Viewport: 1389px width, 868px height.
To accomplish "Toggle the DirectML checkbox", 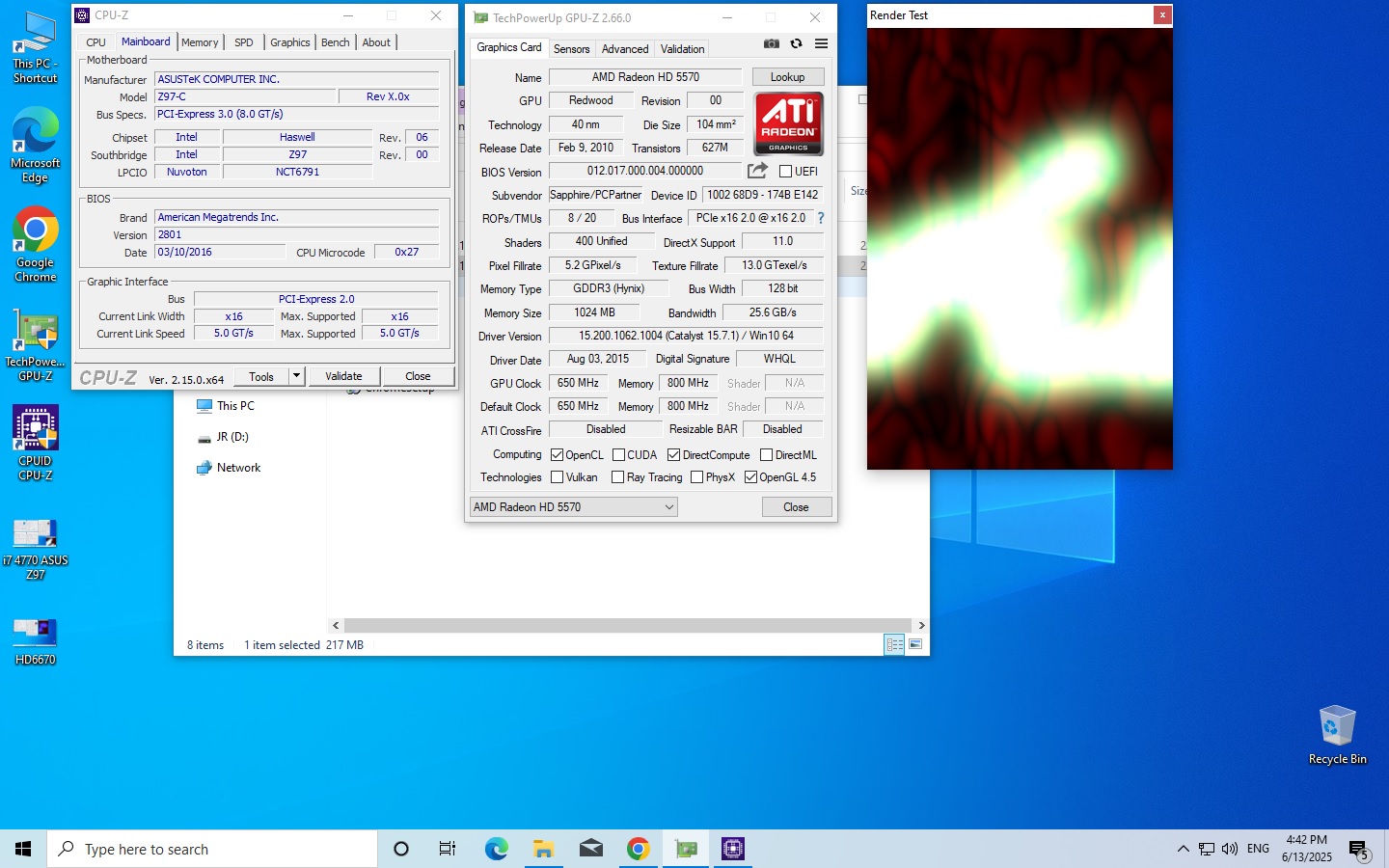I will pos(766,455).
